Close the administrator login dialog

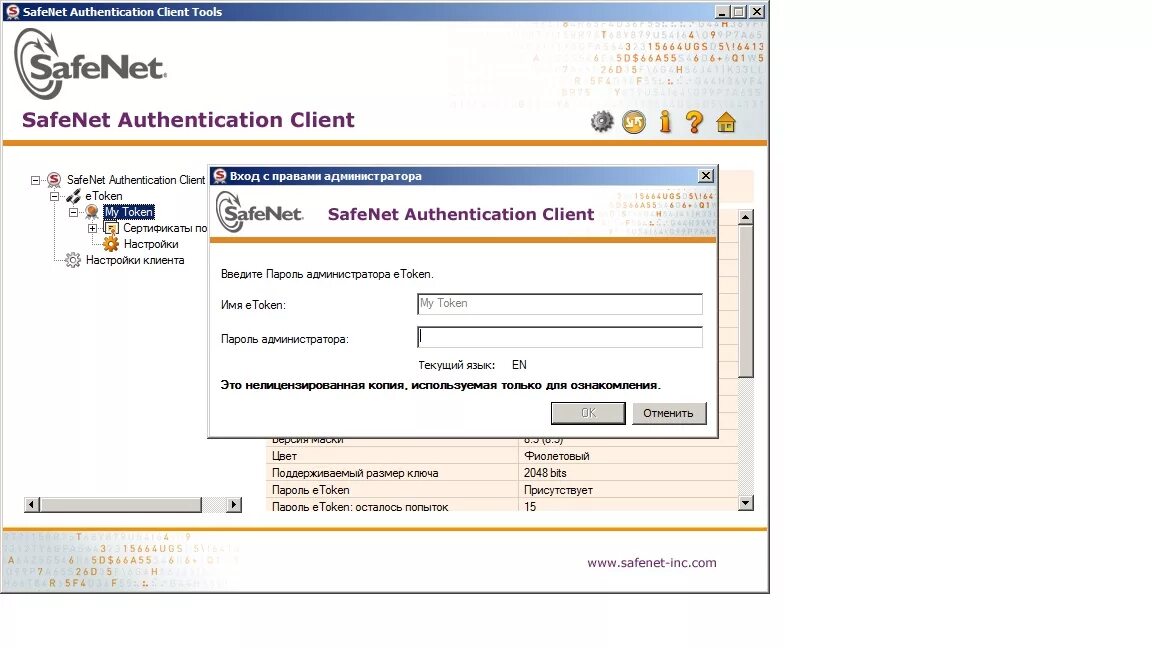click(x=705, y=176)
